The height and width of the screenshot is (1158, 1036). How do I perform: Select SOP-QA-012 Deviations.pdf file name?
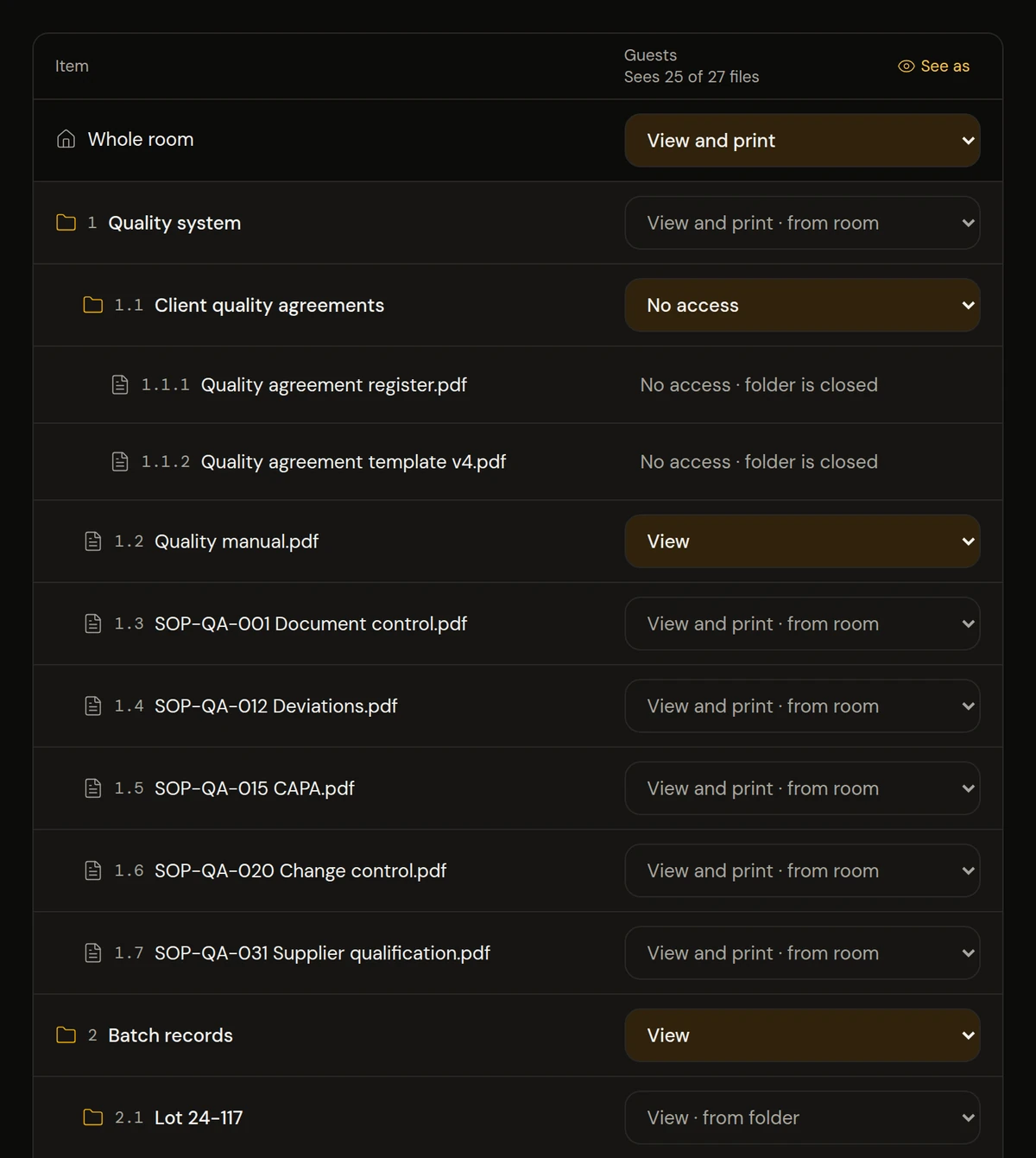[276, 706]
